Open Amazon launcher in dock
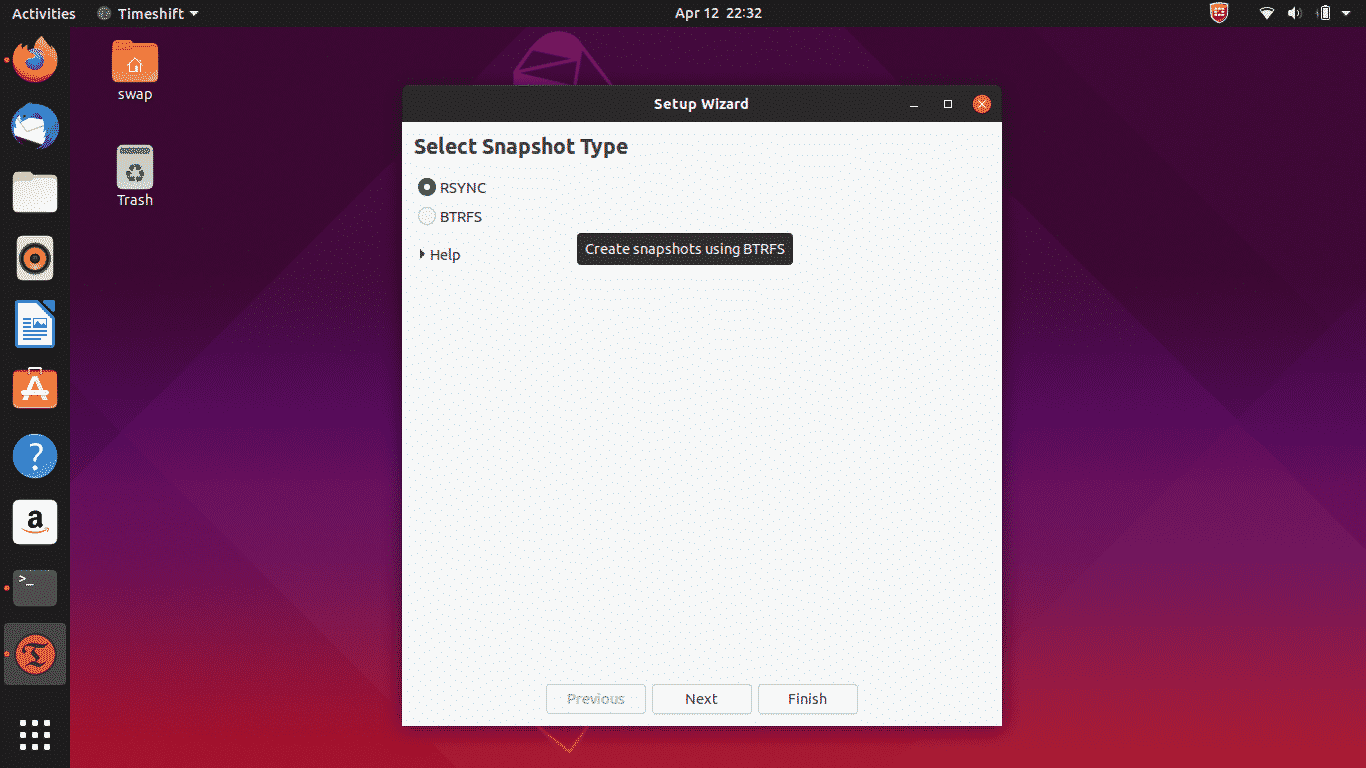Viewport: 1366px width, 768px height. [35, 522]
